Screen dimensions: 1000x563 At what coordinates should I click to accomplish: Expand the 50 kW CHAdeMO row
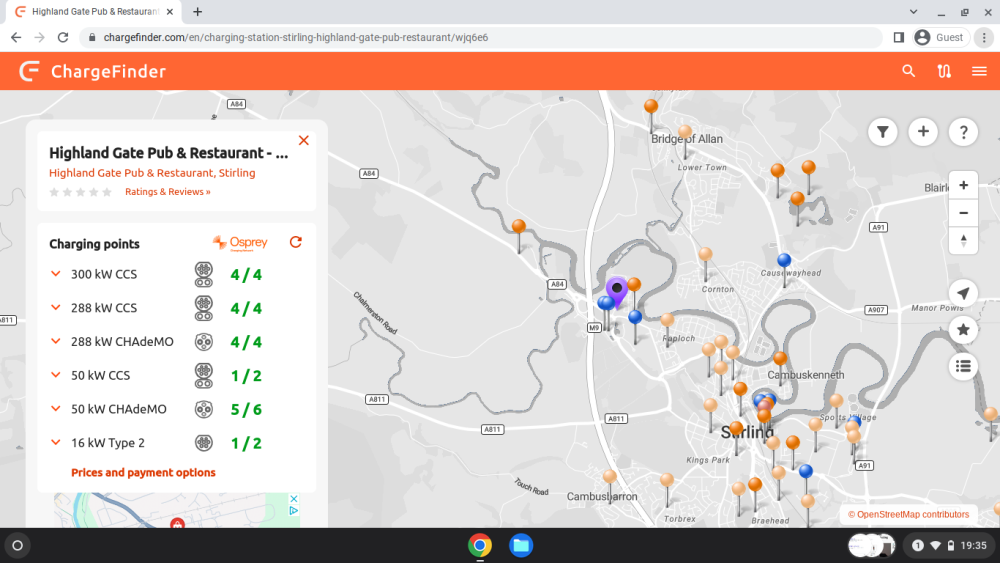(x=55, y=409)
